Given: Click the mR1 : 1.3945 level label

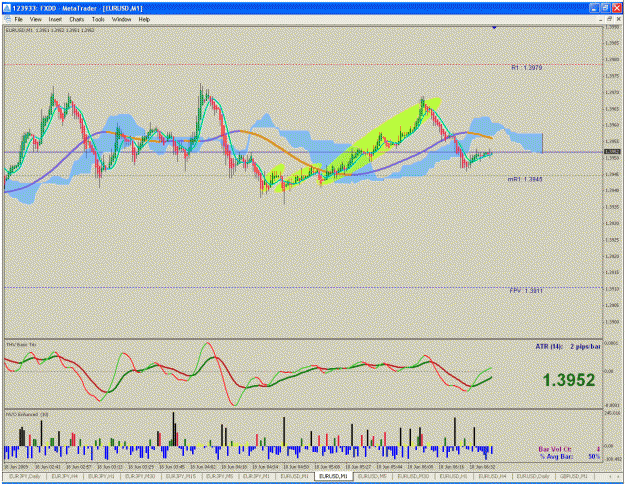Looking at the screenshot, I should click(x=525, y=179).
